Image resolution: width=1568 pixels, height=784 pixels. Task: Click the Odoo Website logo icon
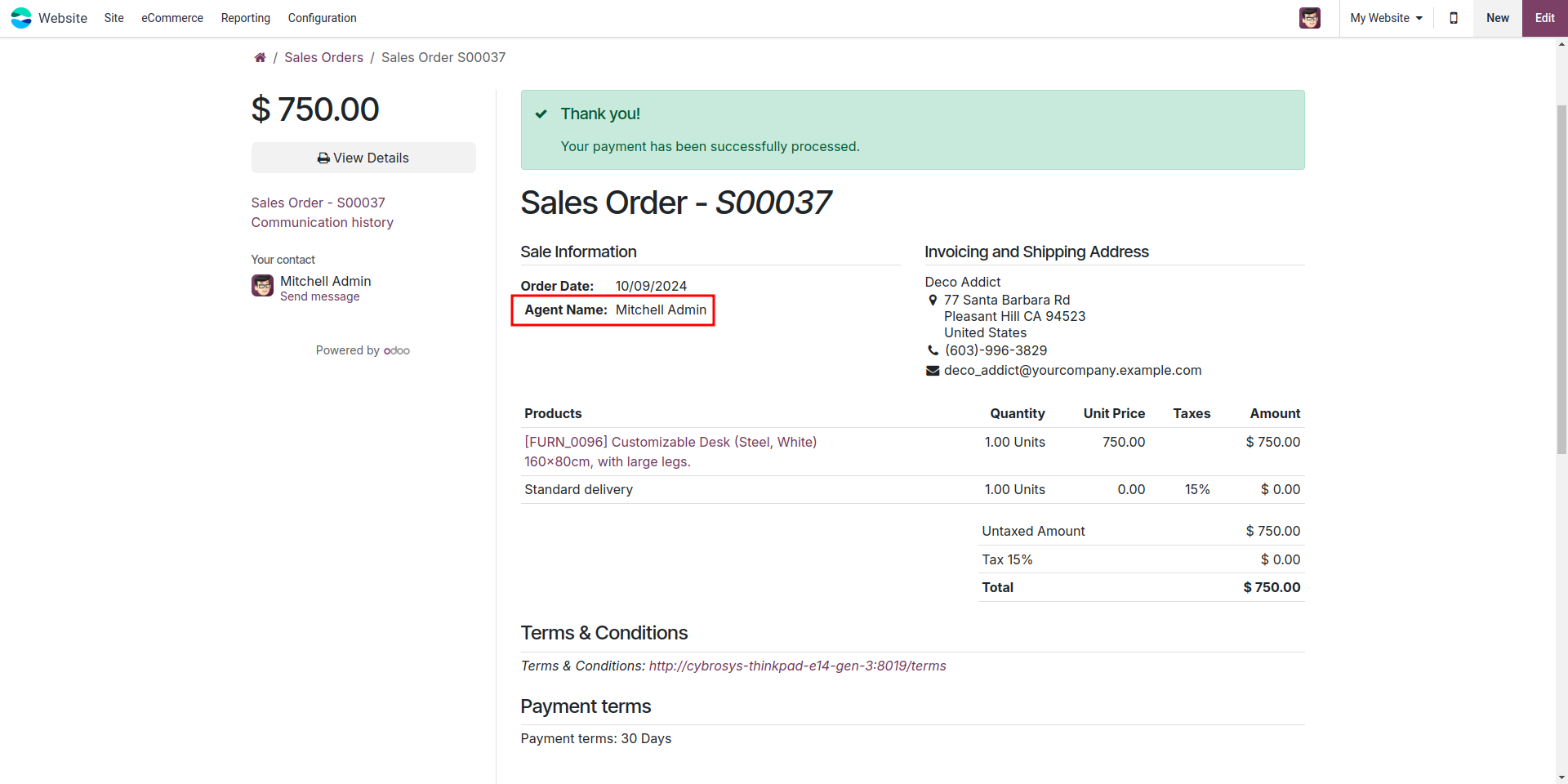(x=21, y=18)
